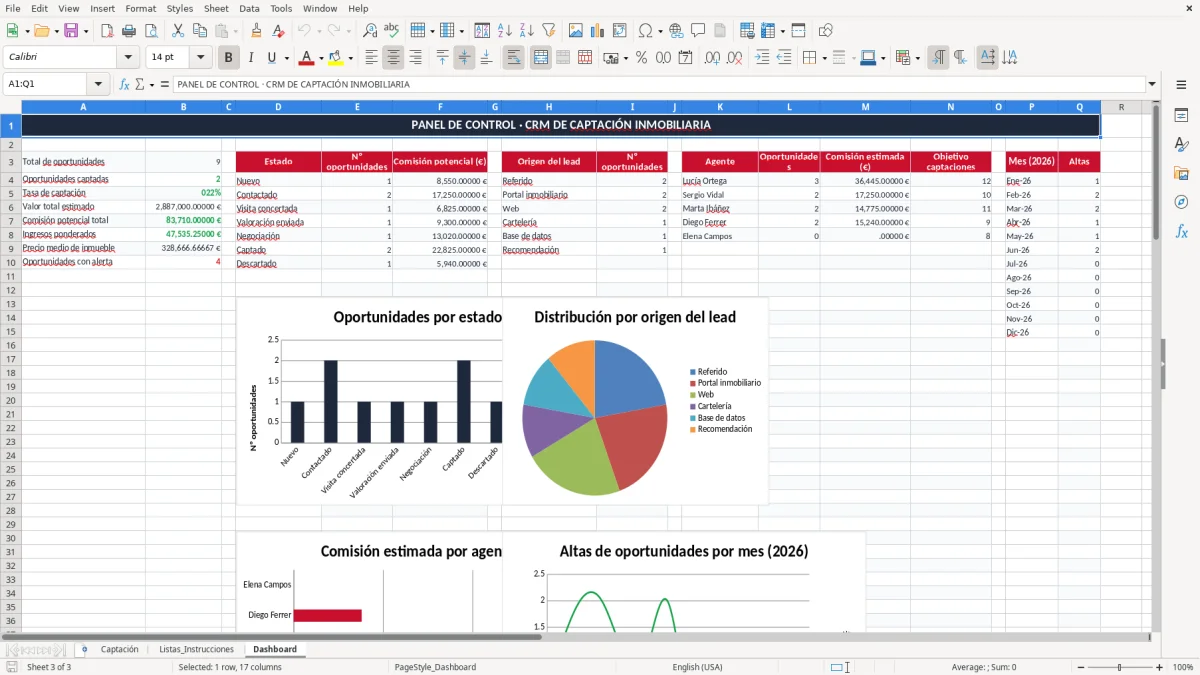Click the Zoom In plus button

click(1160, 667)
